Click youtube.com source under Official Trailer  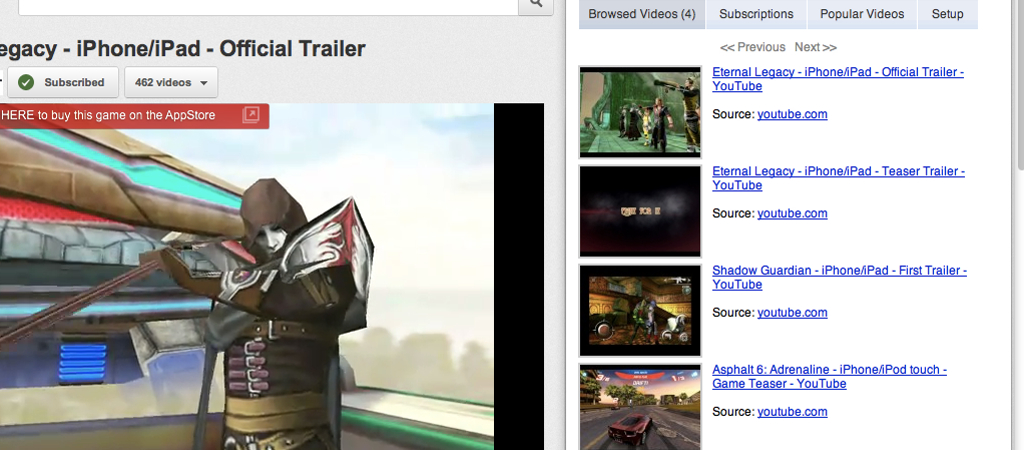(792, 114)
